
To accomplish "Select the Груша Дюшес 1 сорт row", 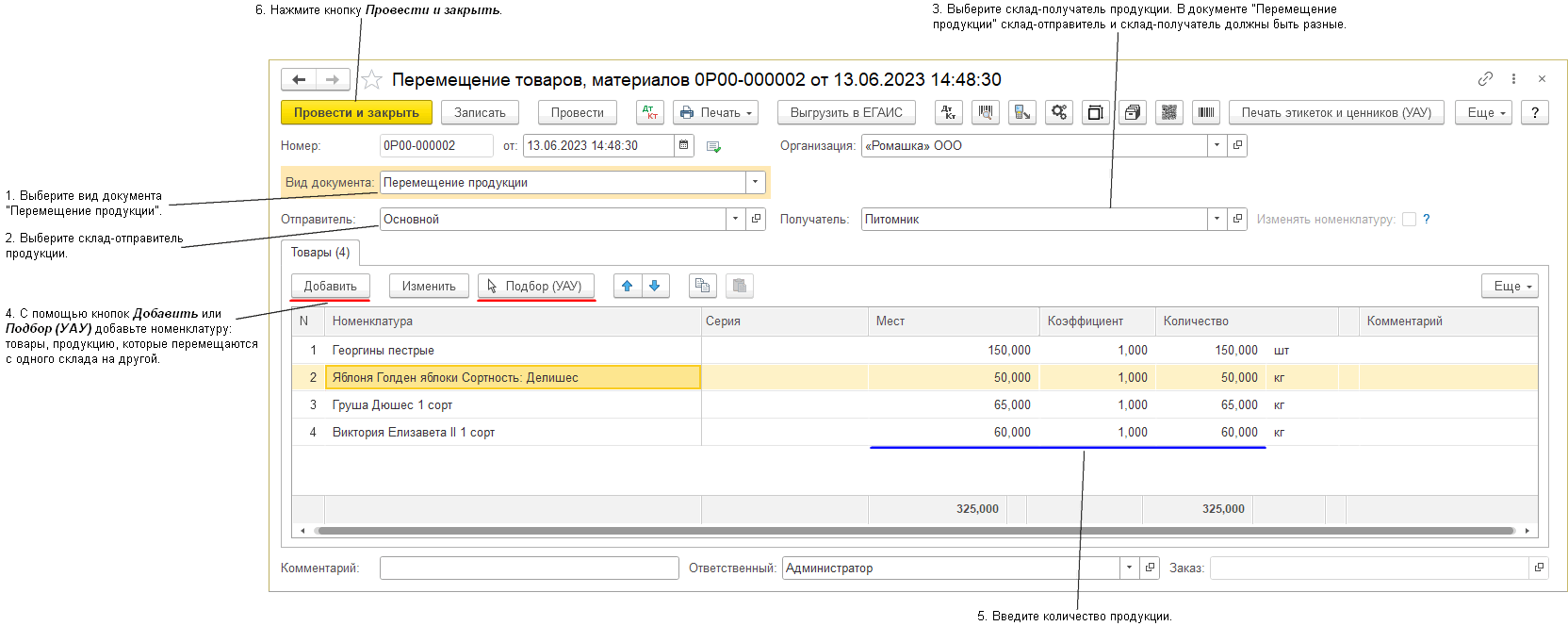I will [392, 405].
